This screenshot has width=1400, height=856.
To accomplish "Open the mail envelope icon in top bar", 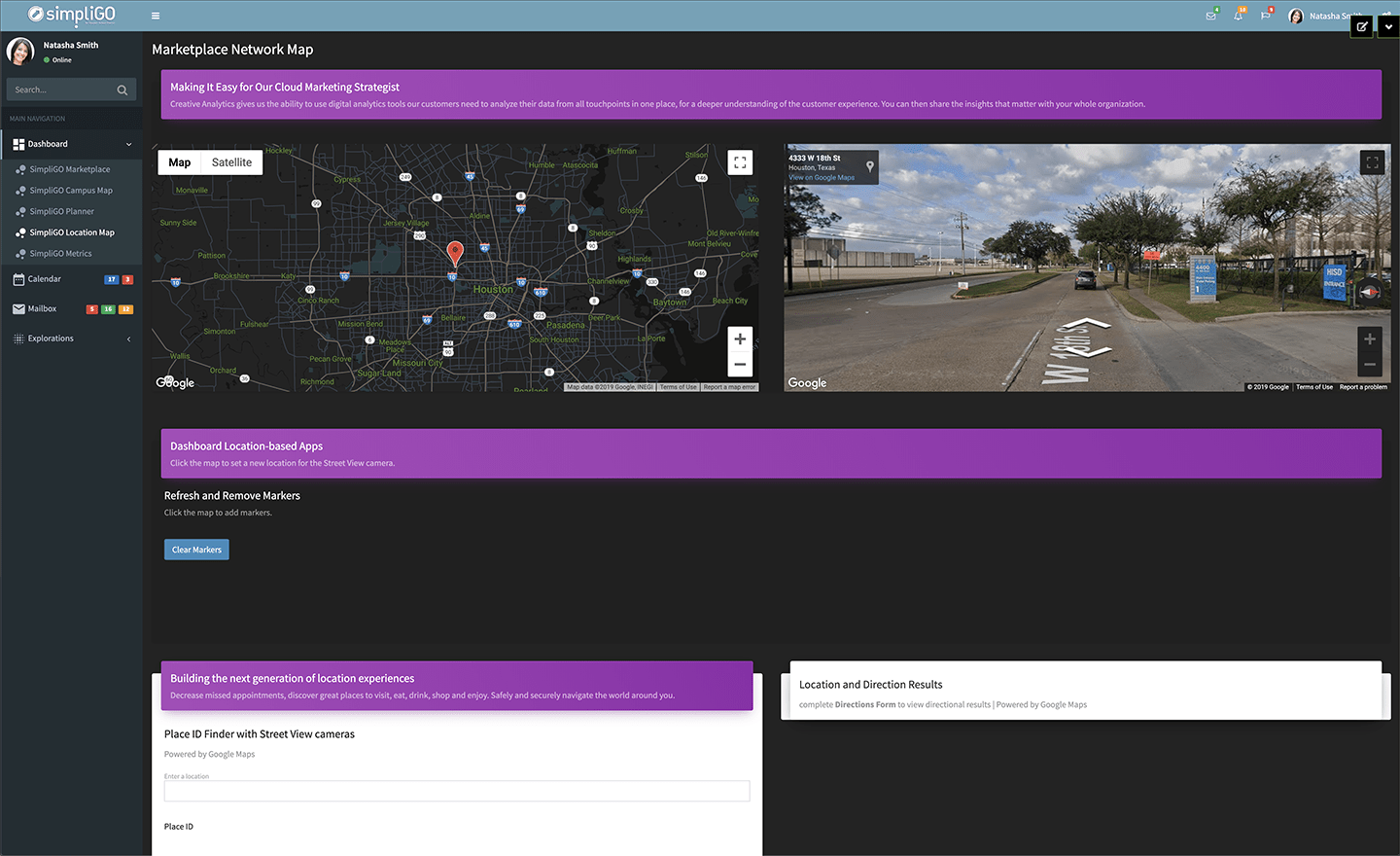I will 1210,16.
